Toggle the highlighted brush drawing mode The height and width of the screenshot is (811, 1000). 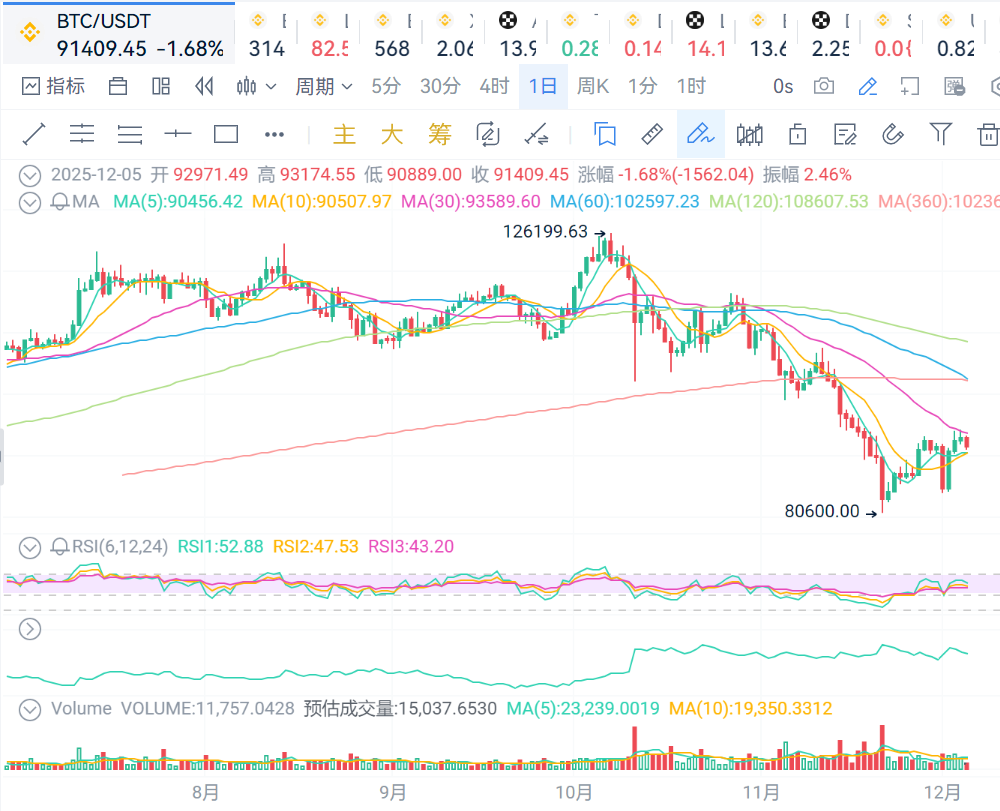pos(701,134)
